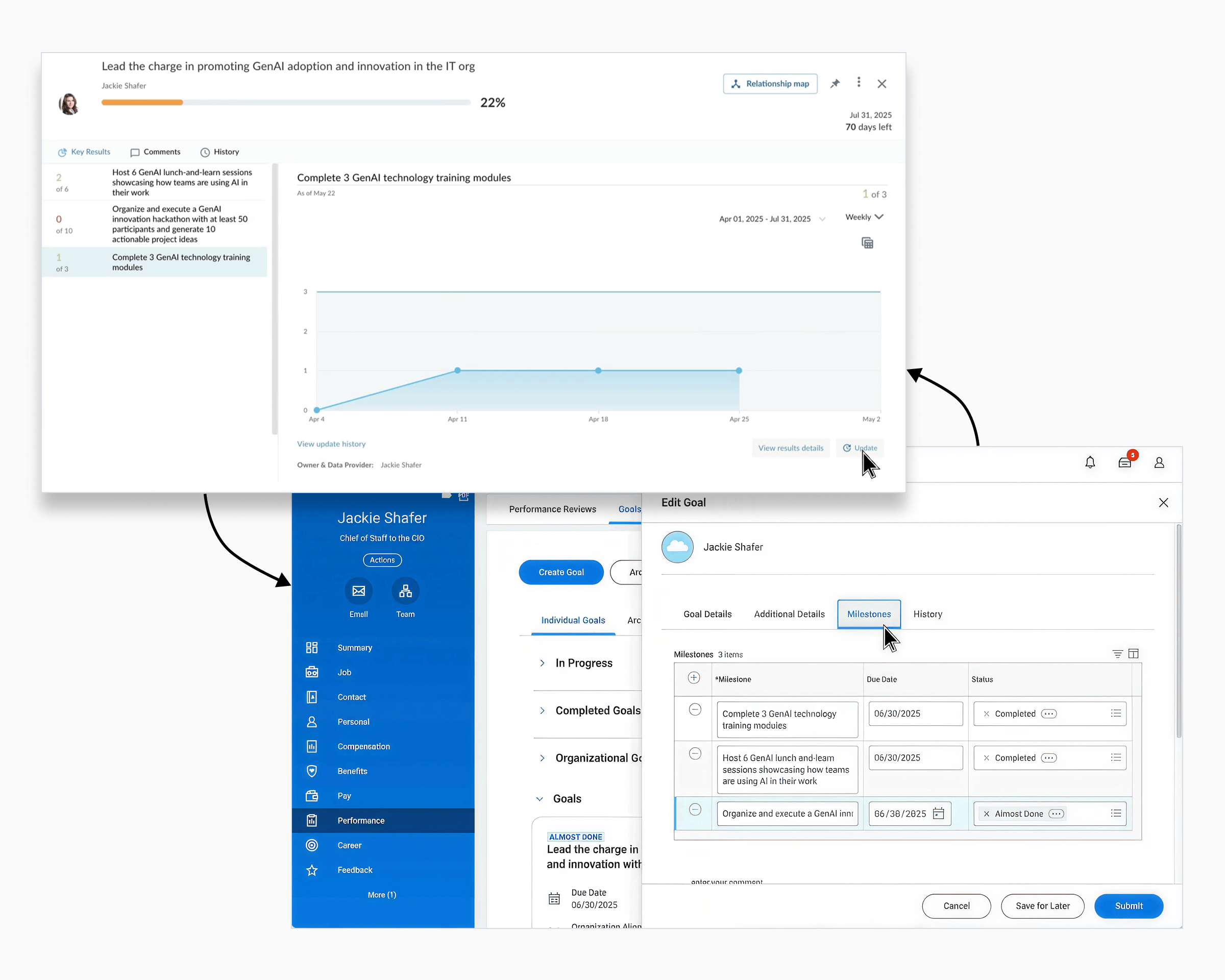
Task: Click the Create Goal button
Action: pos(561,572)
